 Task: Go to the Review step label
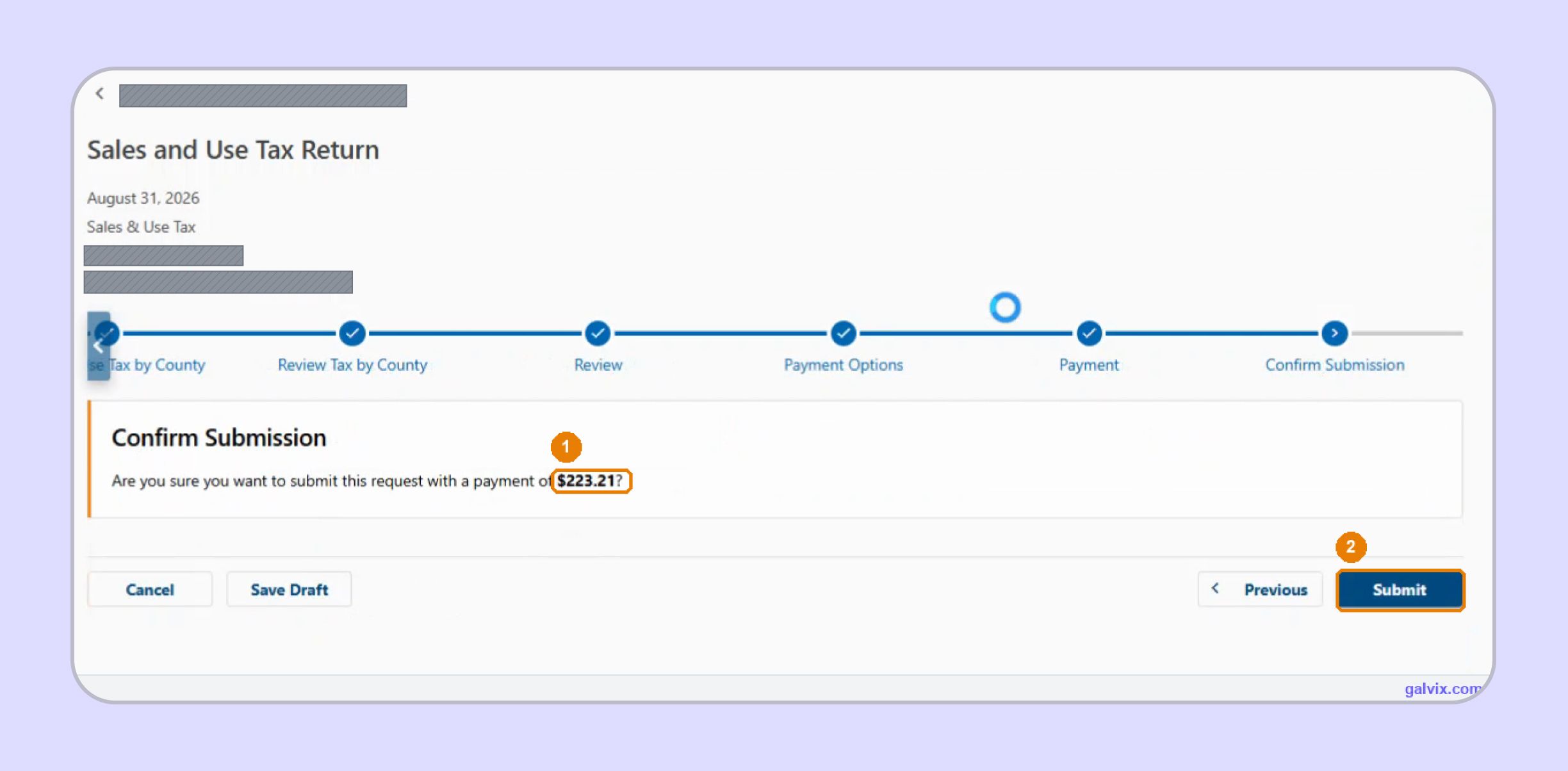click(x=598, y=365)
